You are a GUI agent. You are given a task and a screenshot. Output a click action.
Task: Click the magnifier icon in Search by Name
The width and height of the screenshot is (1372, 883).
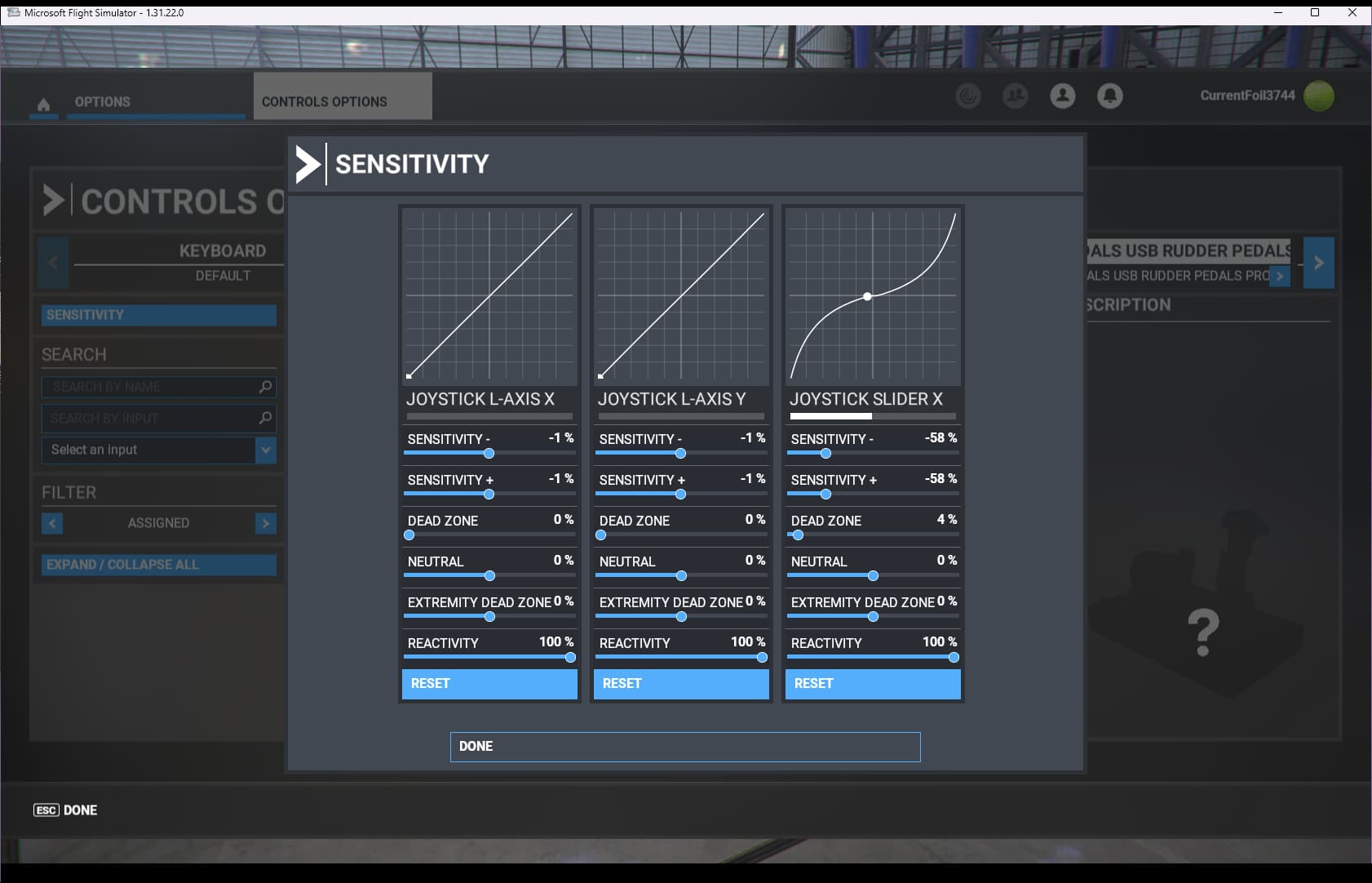coord(264,387)
